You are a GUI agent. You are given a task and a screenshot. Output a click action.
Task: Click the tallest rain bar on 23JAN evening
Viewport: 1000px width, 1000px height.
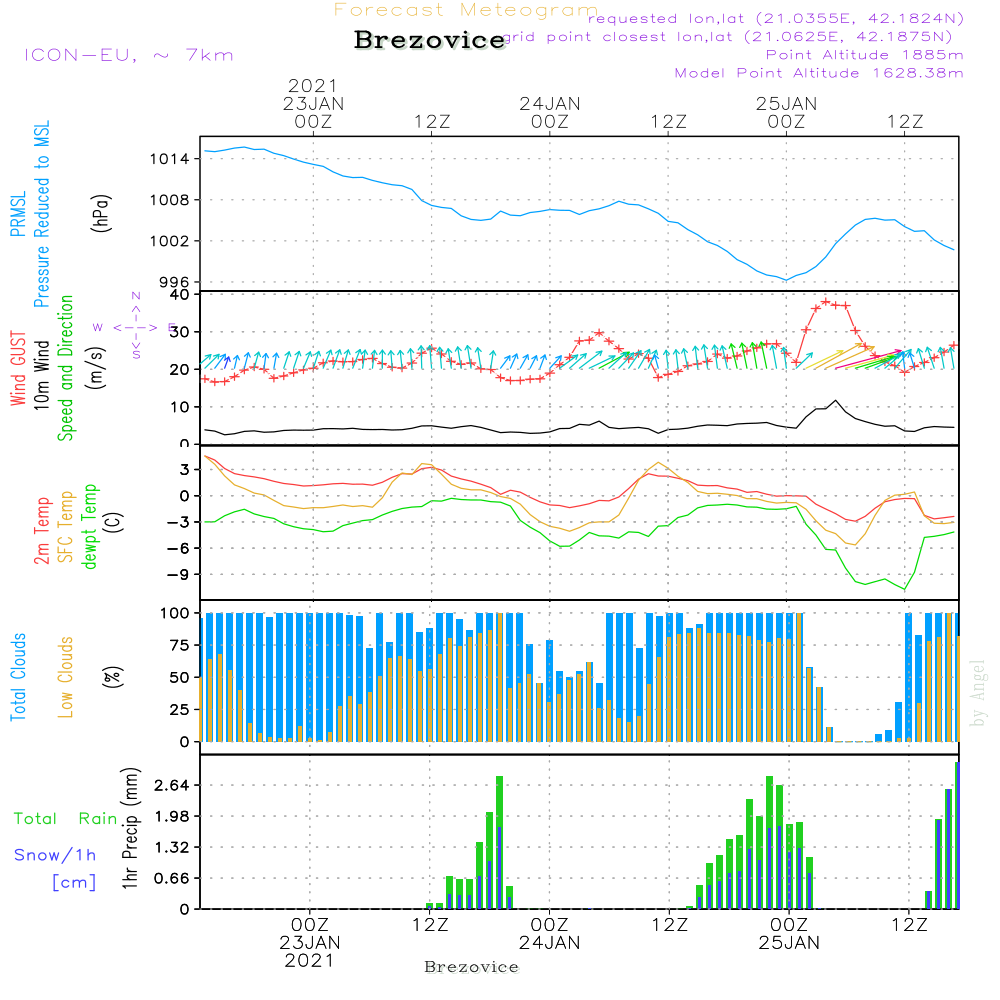coord(499,842)
